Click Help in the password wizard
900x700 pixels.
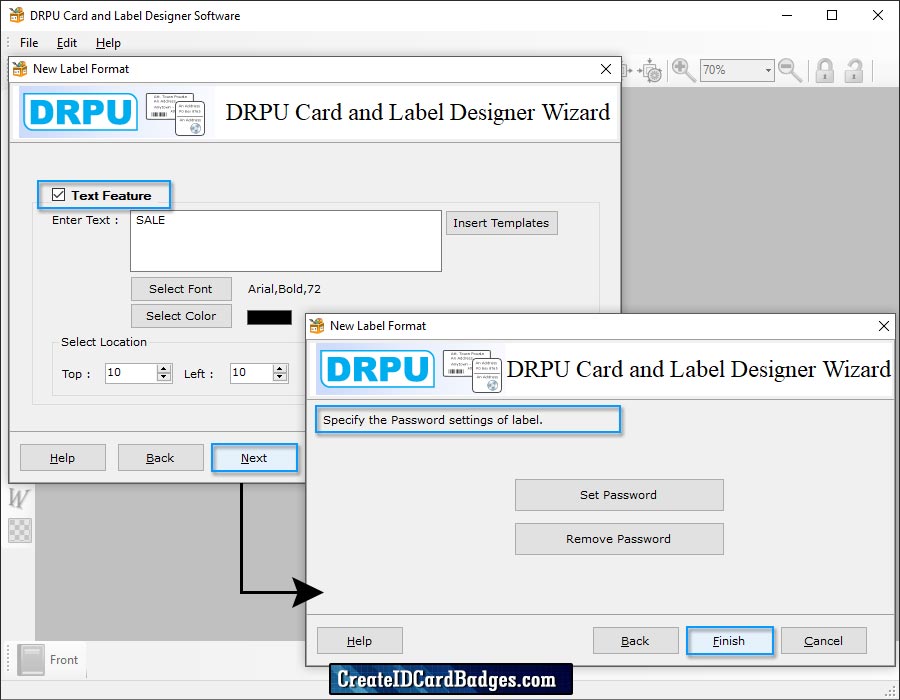360,640
